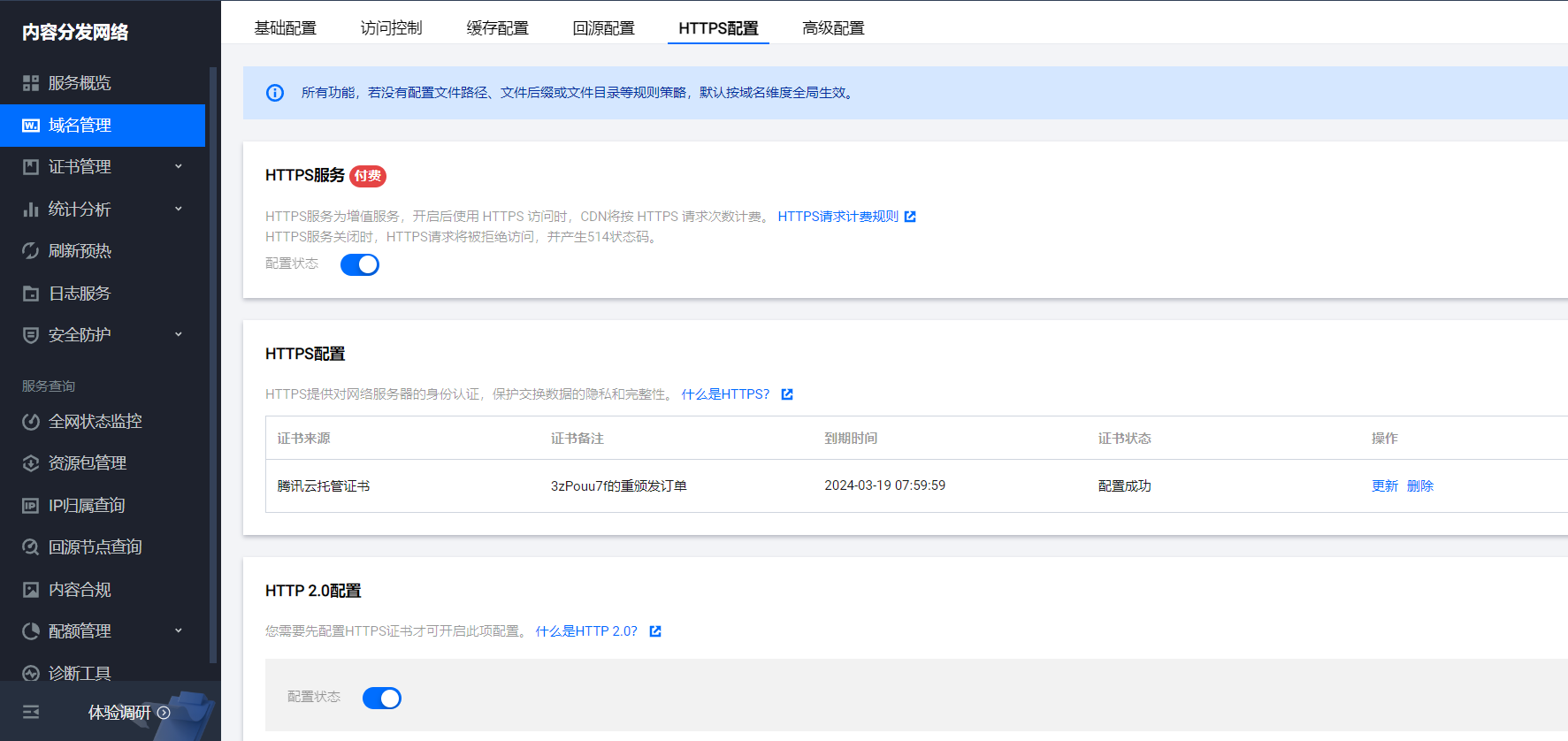The height and width of the screenshot is (741, 1568).
Task: Click the 资源包管理 icon
Action: 31,463
